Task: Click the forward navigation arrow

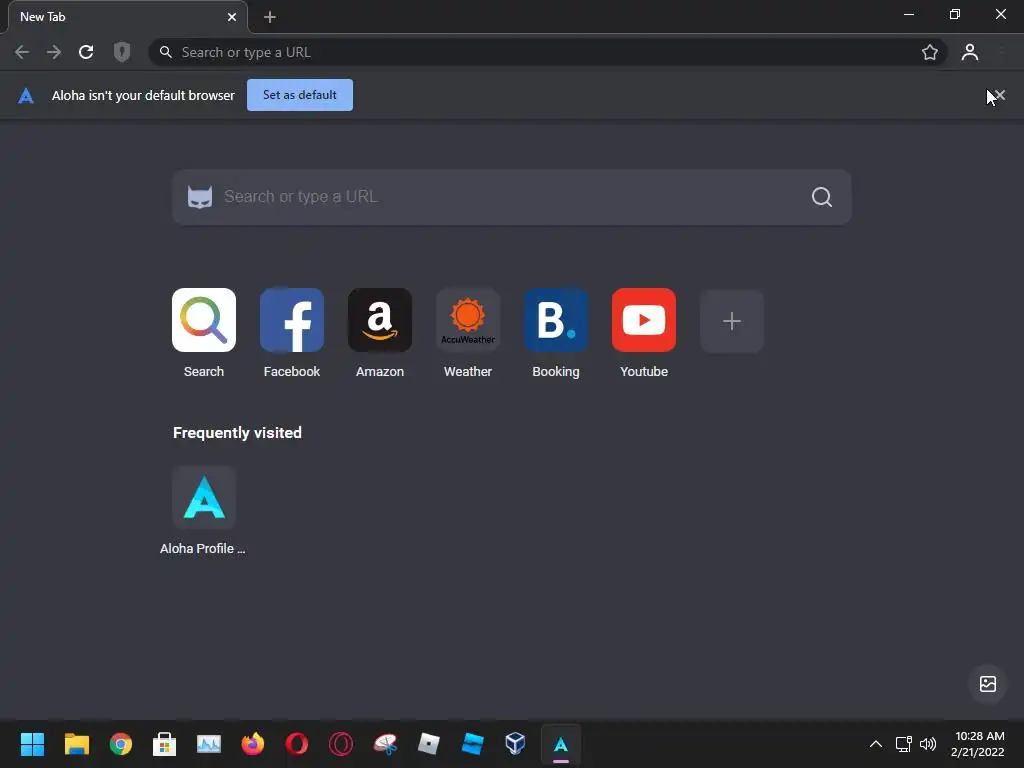Action: point(54,52)
